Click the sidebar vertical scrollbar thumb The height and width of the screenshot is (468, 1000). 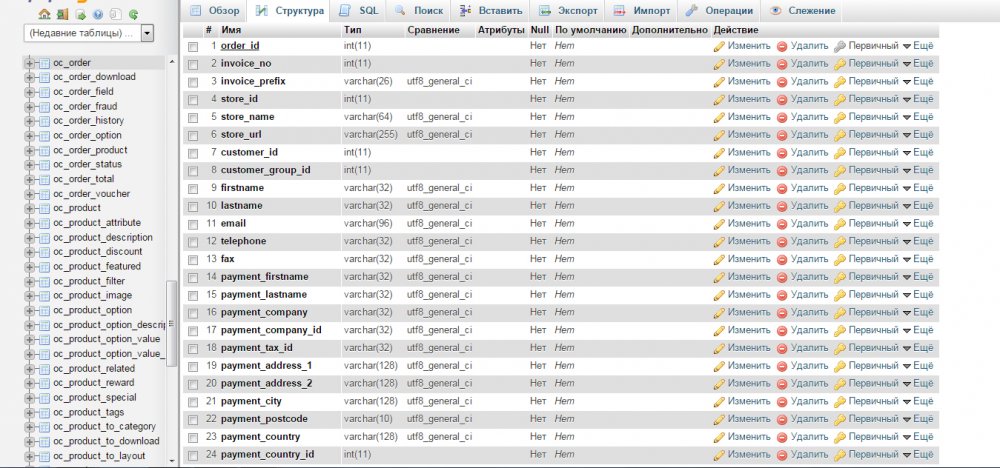172,324
